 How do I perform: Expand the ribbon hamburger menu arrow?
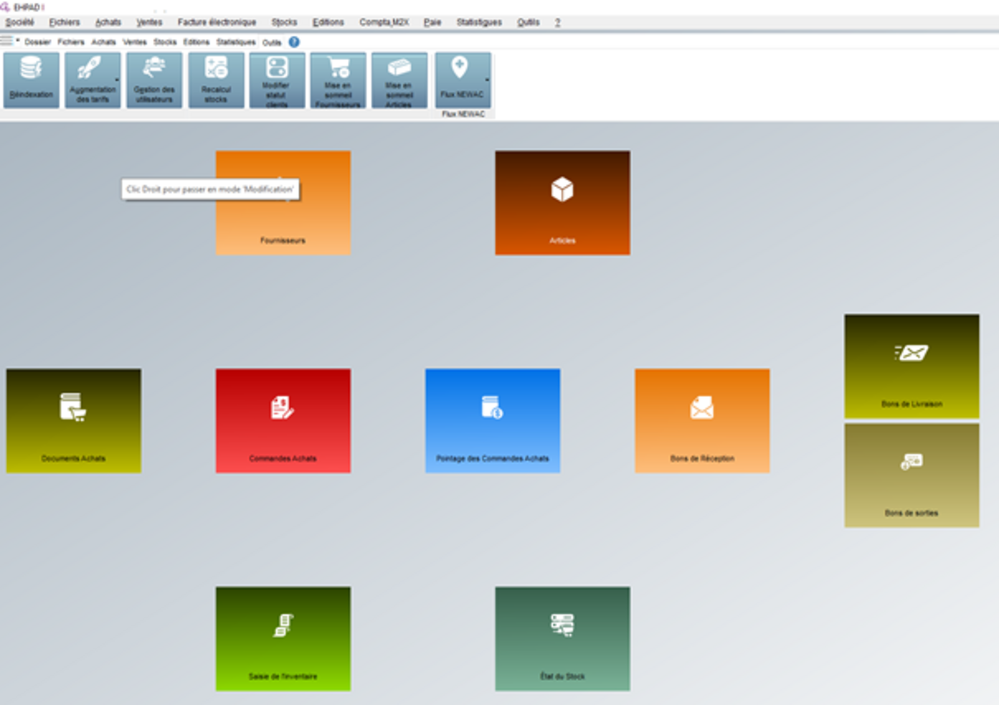coord(18,41)
